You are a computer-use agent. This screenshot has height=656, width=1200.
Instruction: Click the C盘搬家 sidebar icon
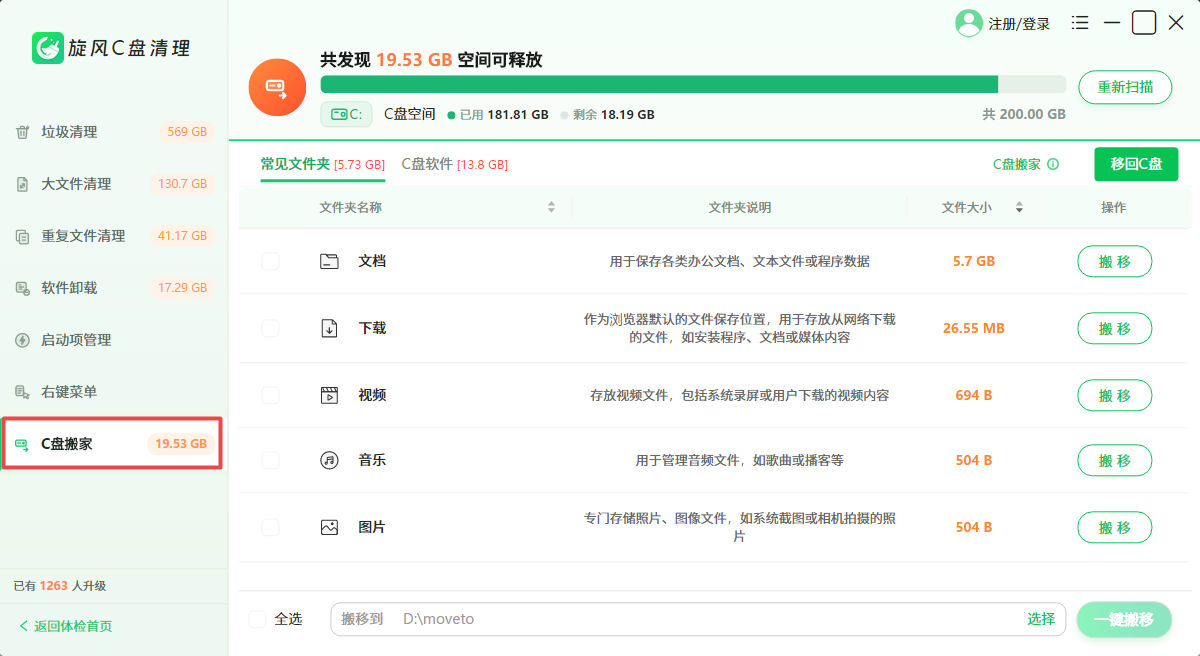pos(22,444)
